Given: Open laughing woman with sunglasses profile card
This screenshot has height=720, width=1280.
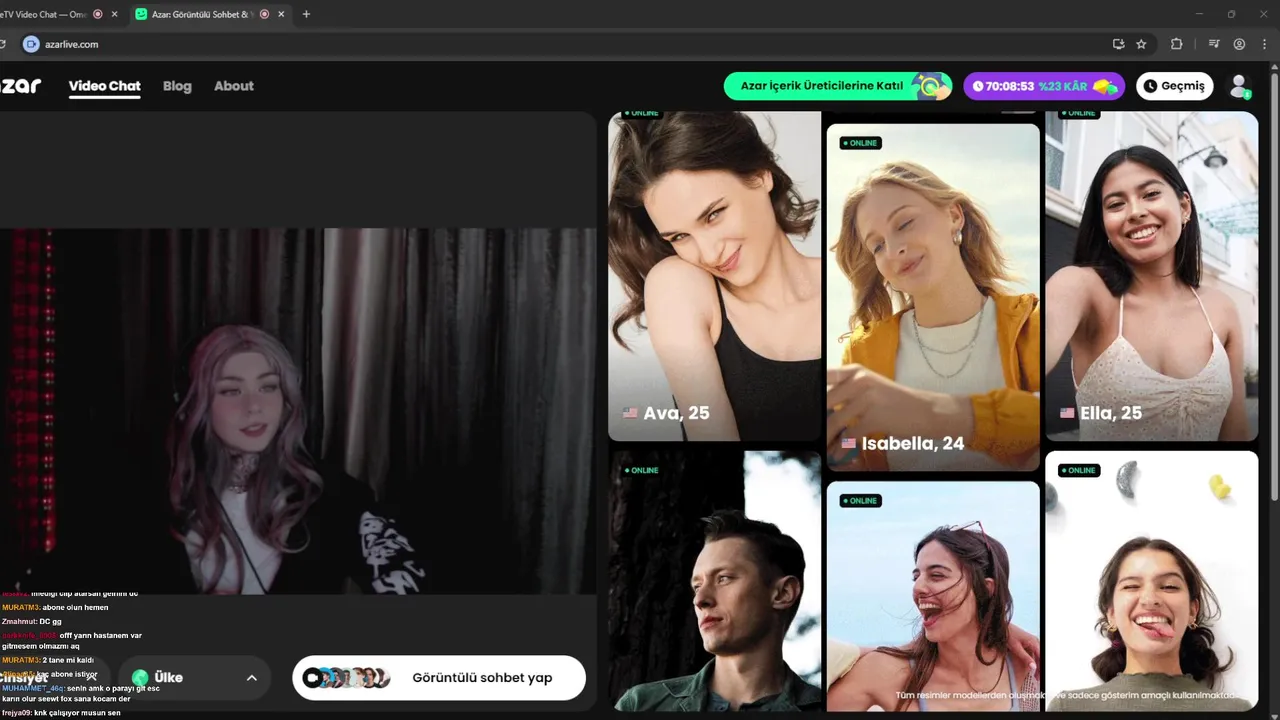Looking at the screenshot, I should (933, 596).
